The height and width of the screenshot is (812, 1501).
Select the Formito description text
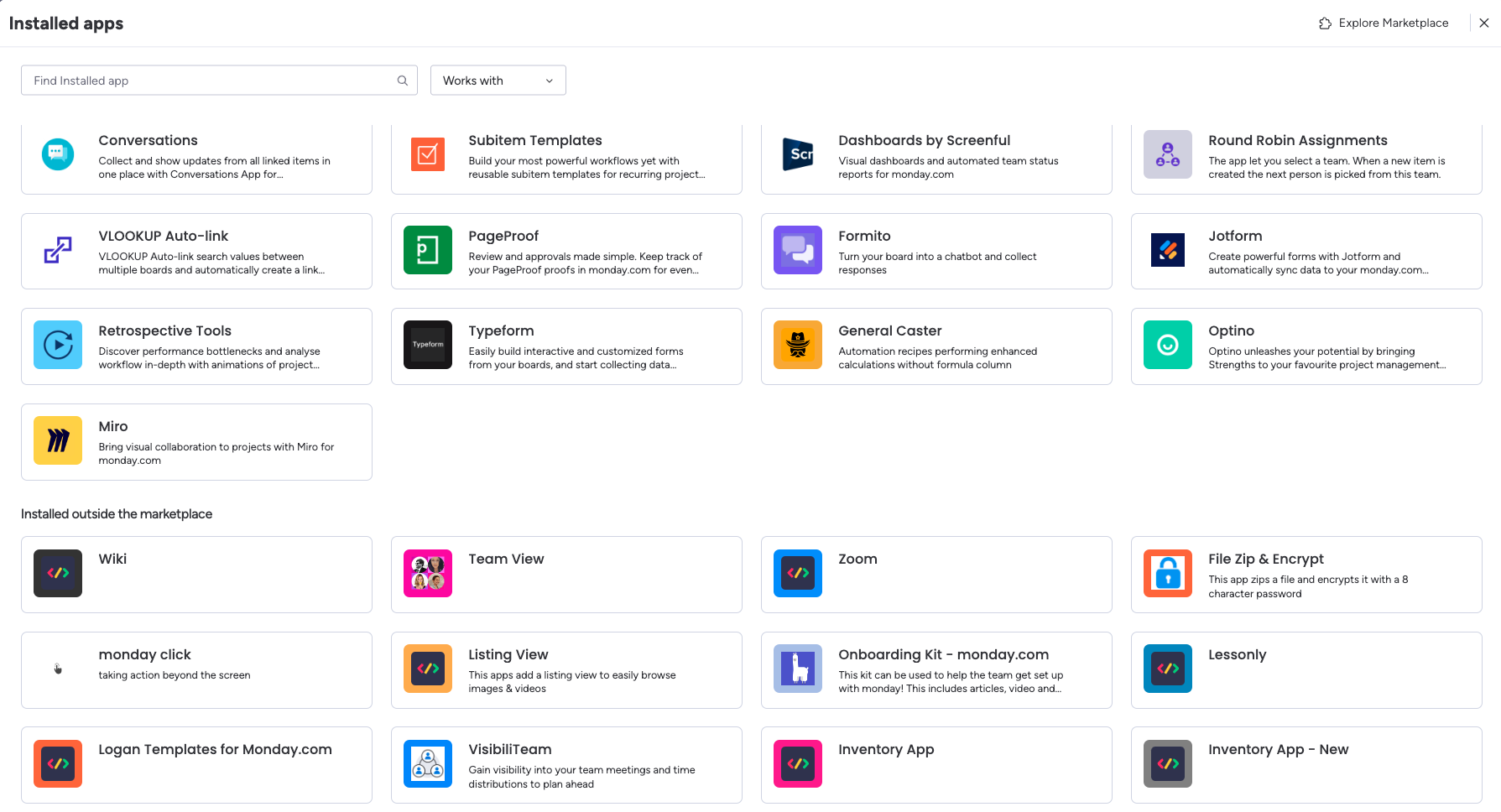point(938,263)
